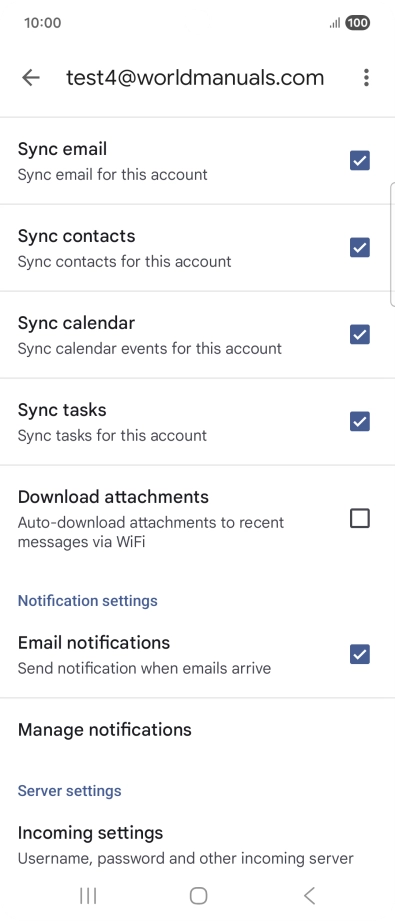Tap the back arrow in header
Image resolution: width=395 pixels, height=921 pixels.
[x=31, y=78]
